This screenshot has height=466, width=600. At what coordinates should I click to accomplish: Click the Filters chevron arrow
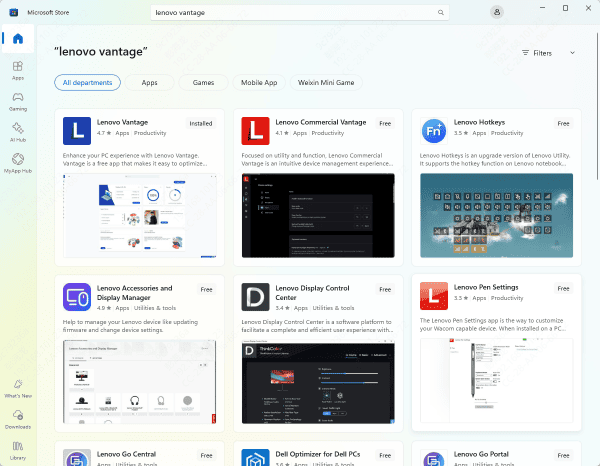coord(572,53)
